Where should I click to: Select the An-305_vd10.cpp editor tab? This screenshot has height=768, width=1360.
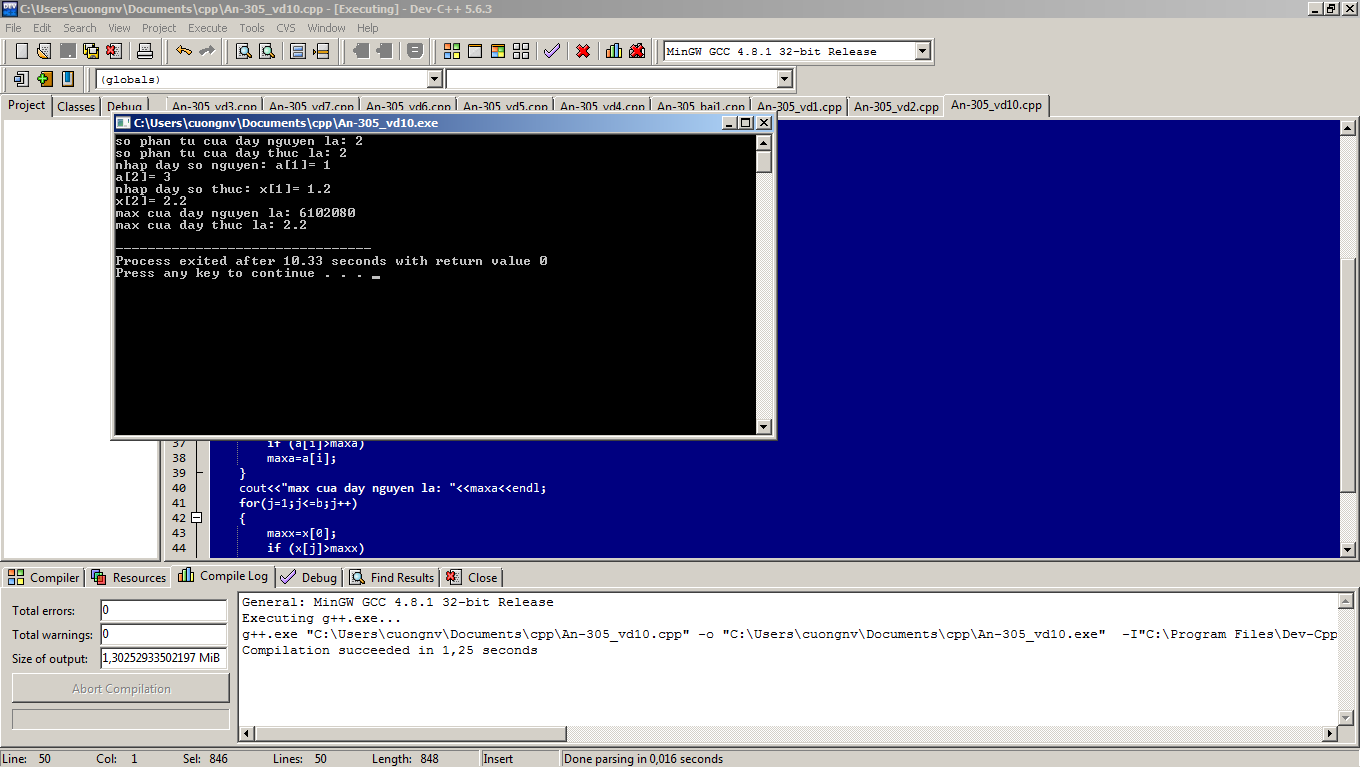point(996,104)
